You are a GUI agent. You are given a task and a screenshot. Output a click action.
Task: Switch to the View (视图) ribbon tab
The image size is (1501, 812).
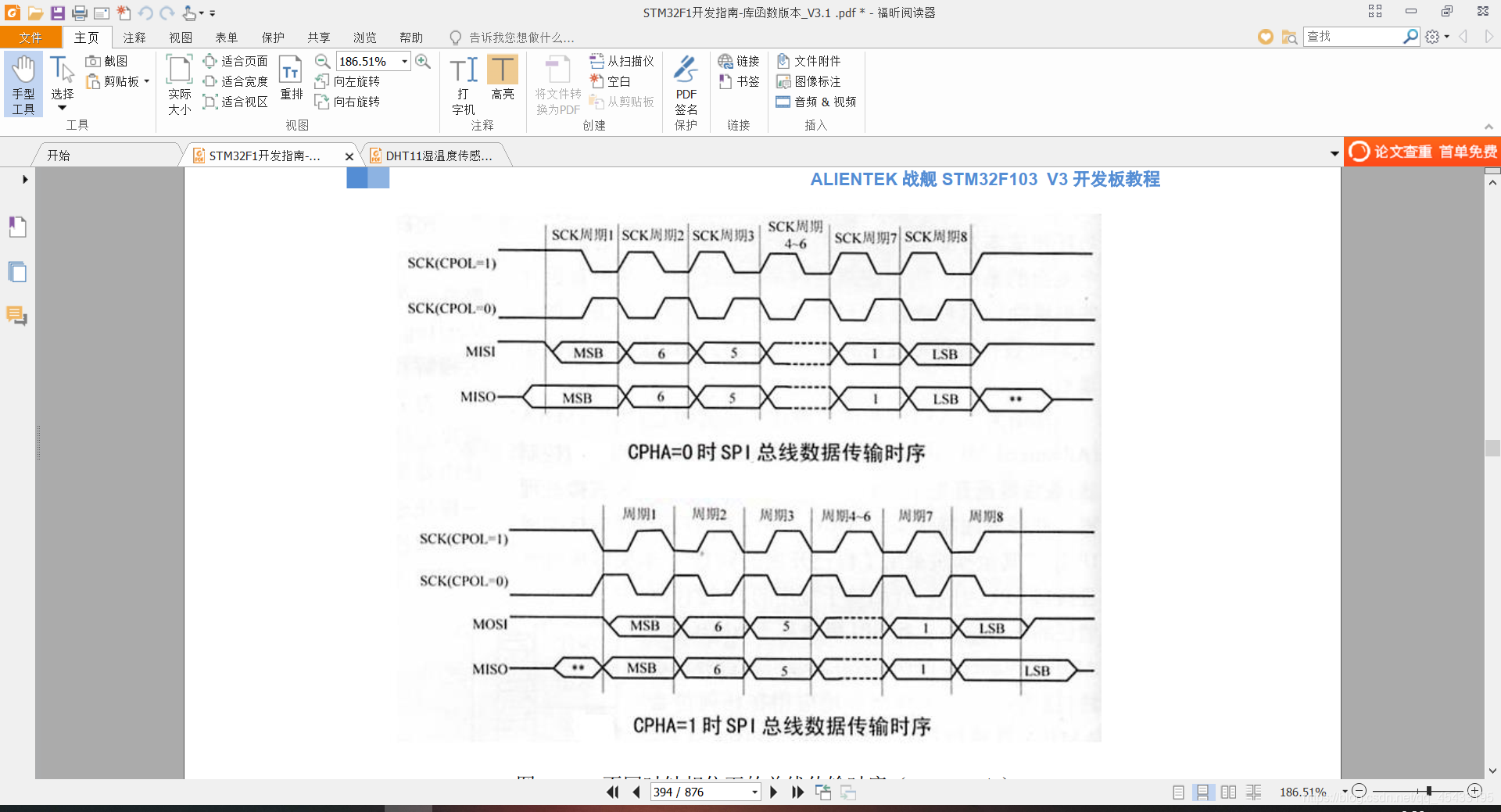coord(181,38)
